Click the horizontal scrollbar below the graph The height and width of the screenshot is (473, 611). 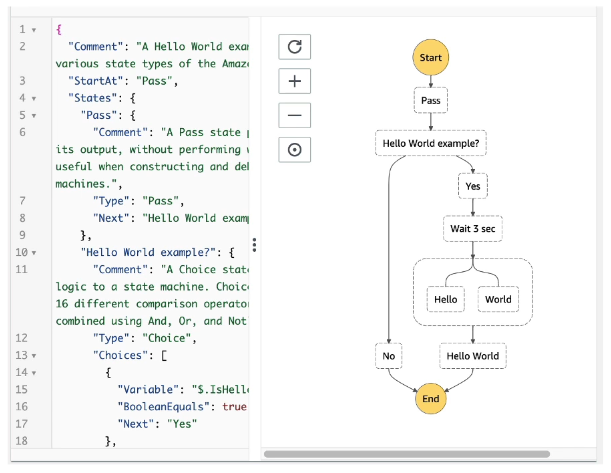pyautogui.click(x=430, y=454)
